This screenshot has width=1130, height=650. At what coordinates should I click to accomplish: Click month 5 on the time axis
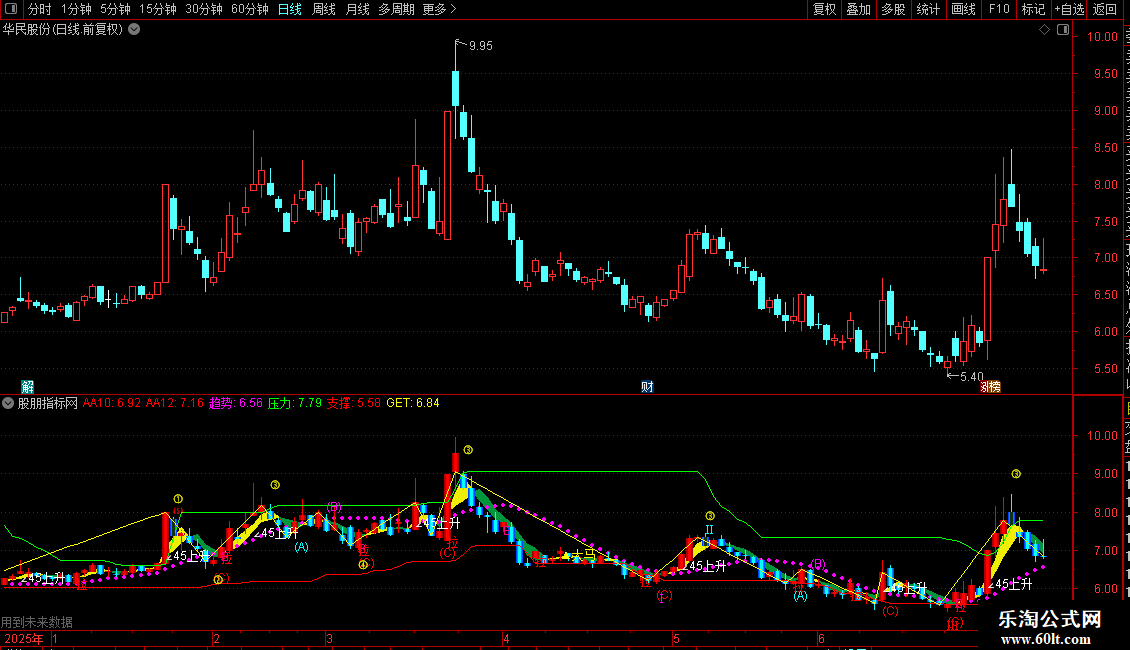click(x=676, y=639)
